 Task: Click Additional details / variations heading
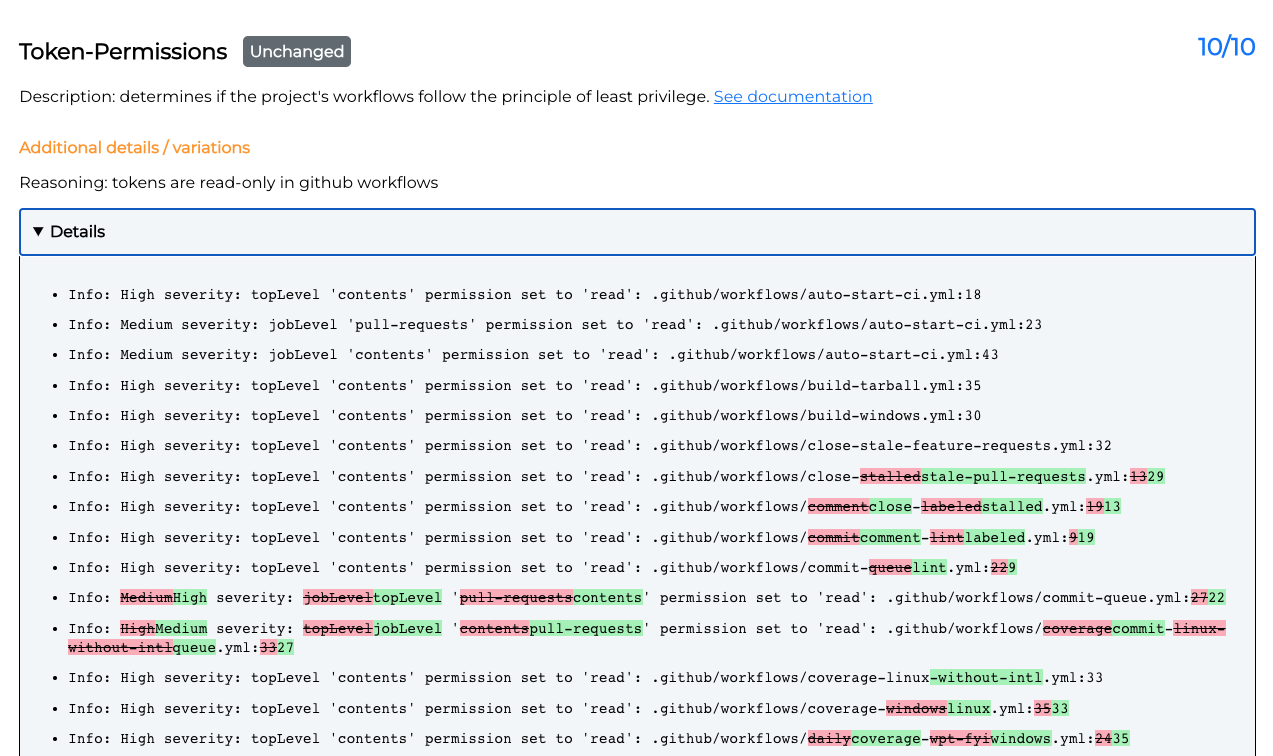click(135, 148)
